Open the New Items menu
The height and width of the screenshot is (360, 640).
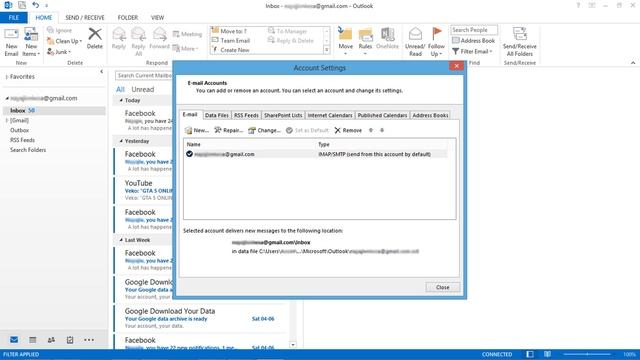tap(31, 42)
